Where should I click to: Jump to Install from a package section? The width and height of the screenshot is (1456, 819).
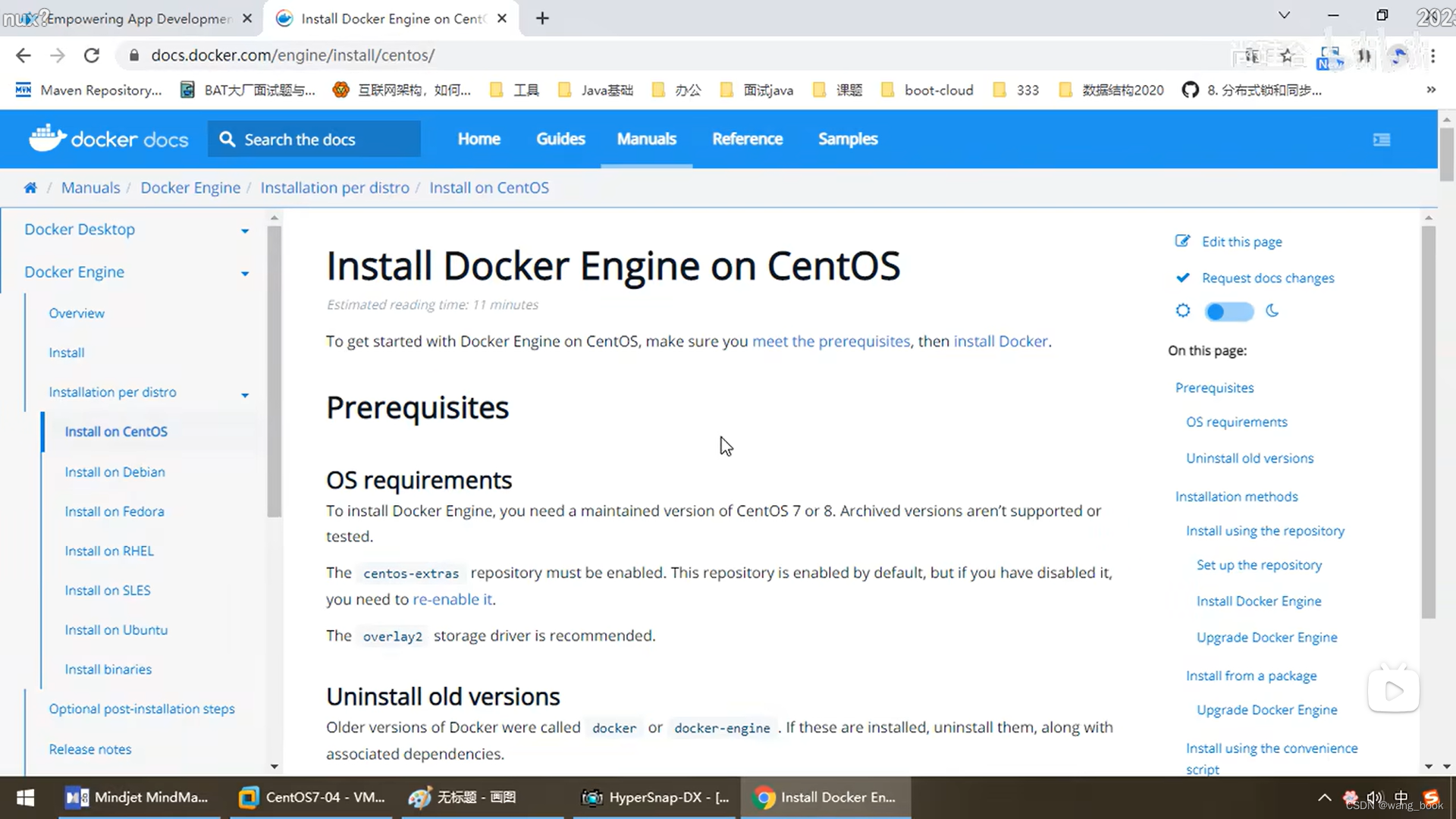1251,676
